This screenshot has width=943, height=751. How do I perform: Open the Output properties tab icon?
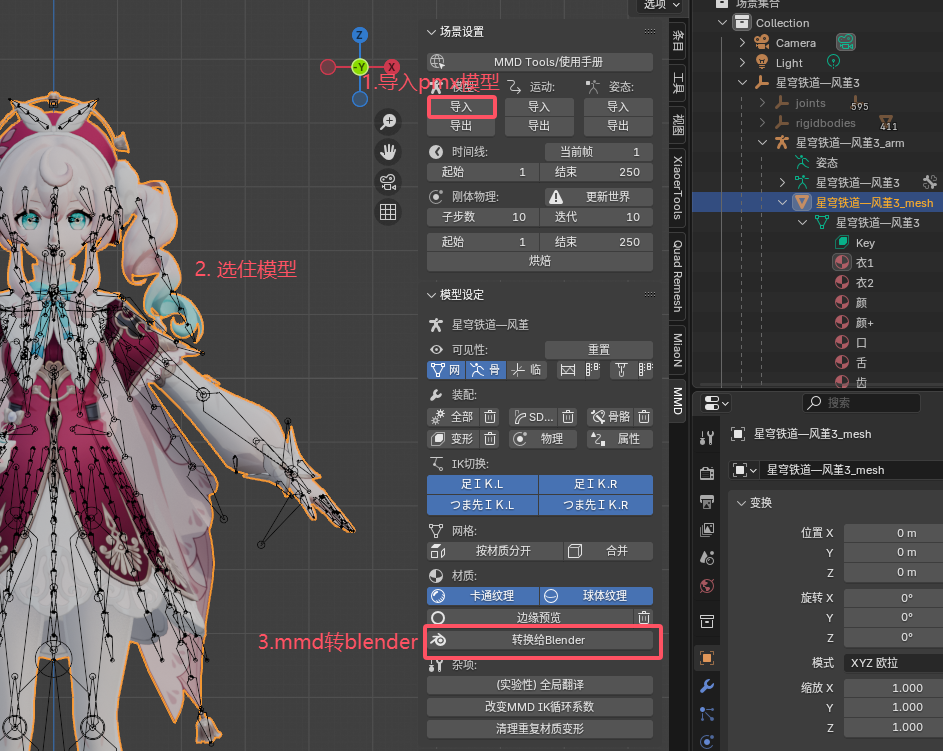(707, 501)
